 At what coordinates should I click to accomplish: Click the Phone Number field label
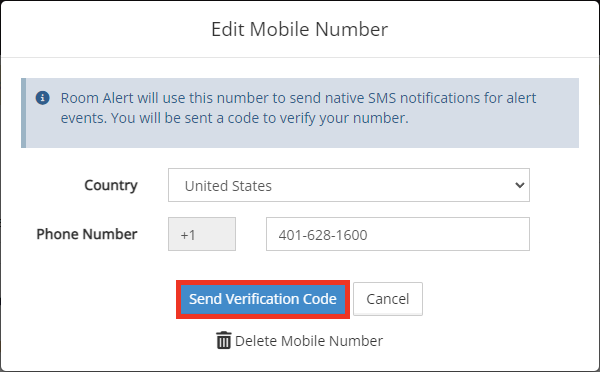(87, 234)
